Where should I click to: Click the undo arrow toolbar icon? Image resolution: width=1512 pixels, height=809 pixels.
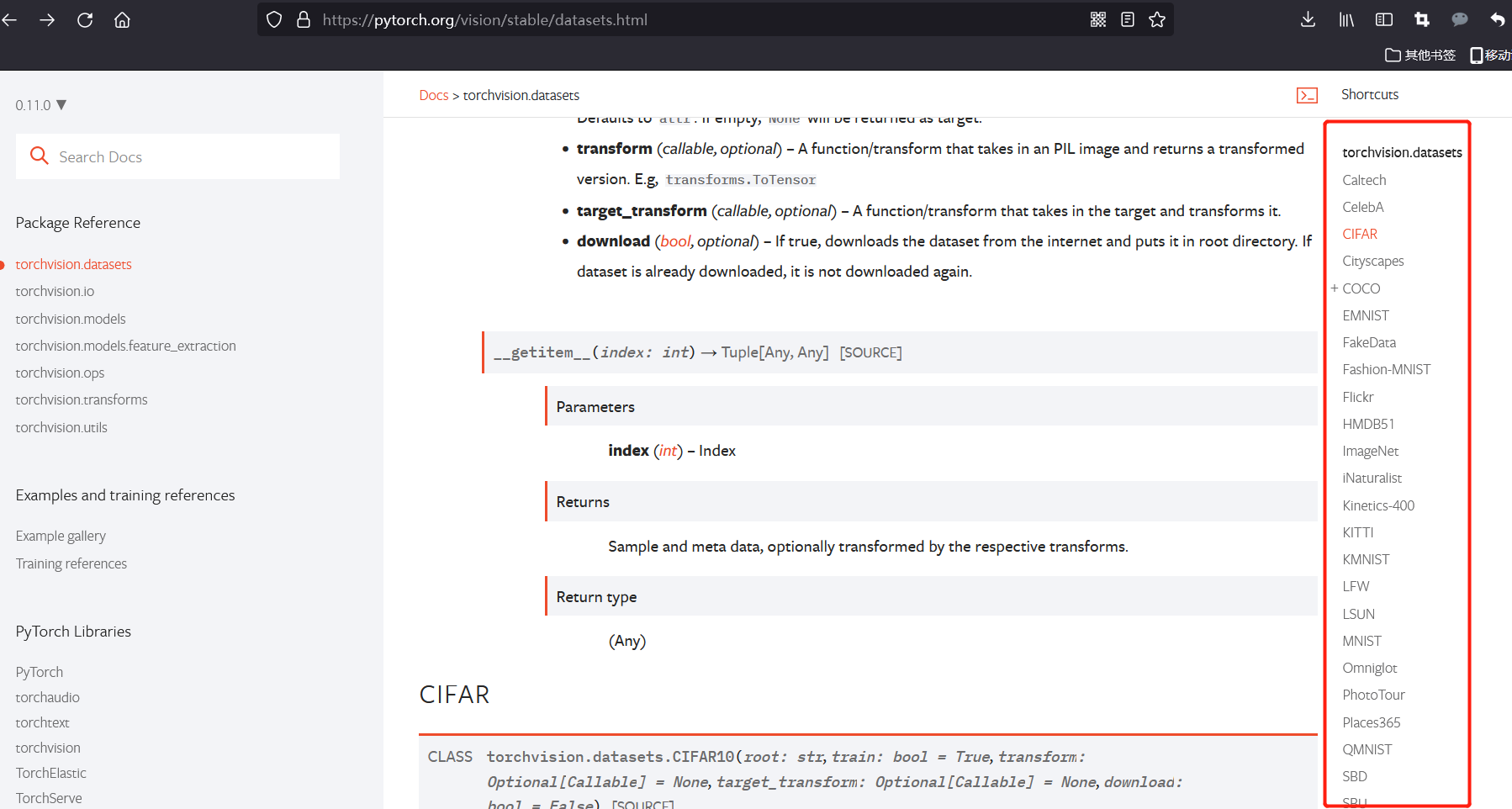pyautogui.click(x=1498, y=19)
